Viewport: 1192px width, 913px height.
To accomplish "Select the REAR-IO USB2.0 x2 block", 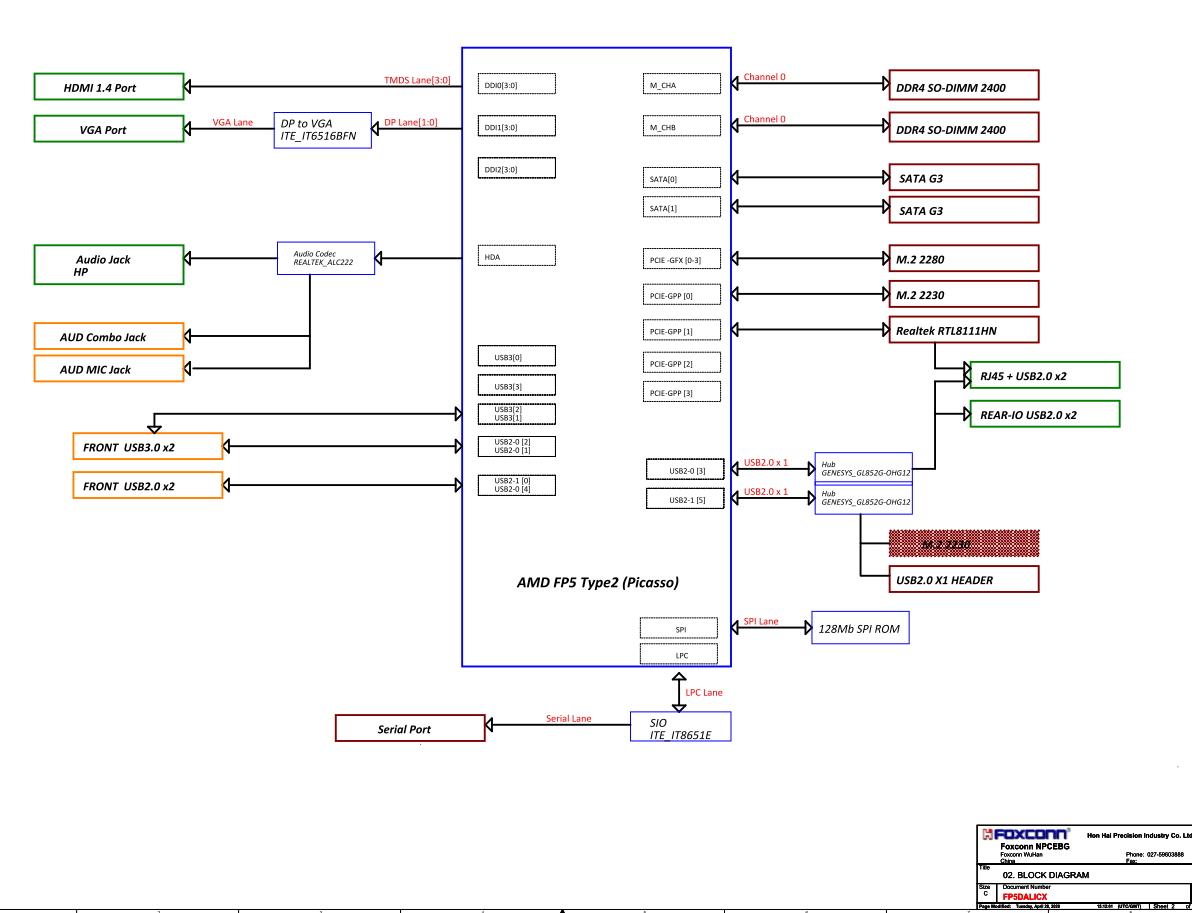I will pos(1045,414).
